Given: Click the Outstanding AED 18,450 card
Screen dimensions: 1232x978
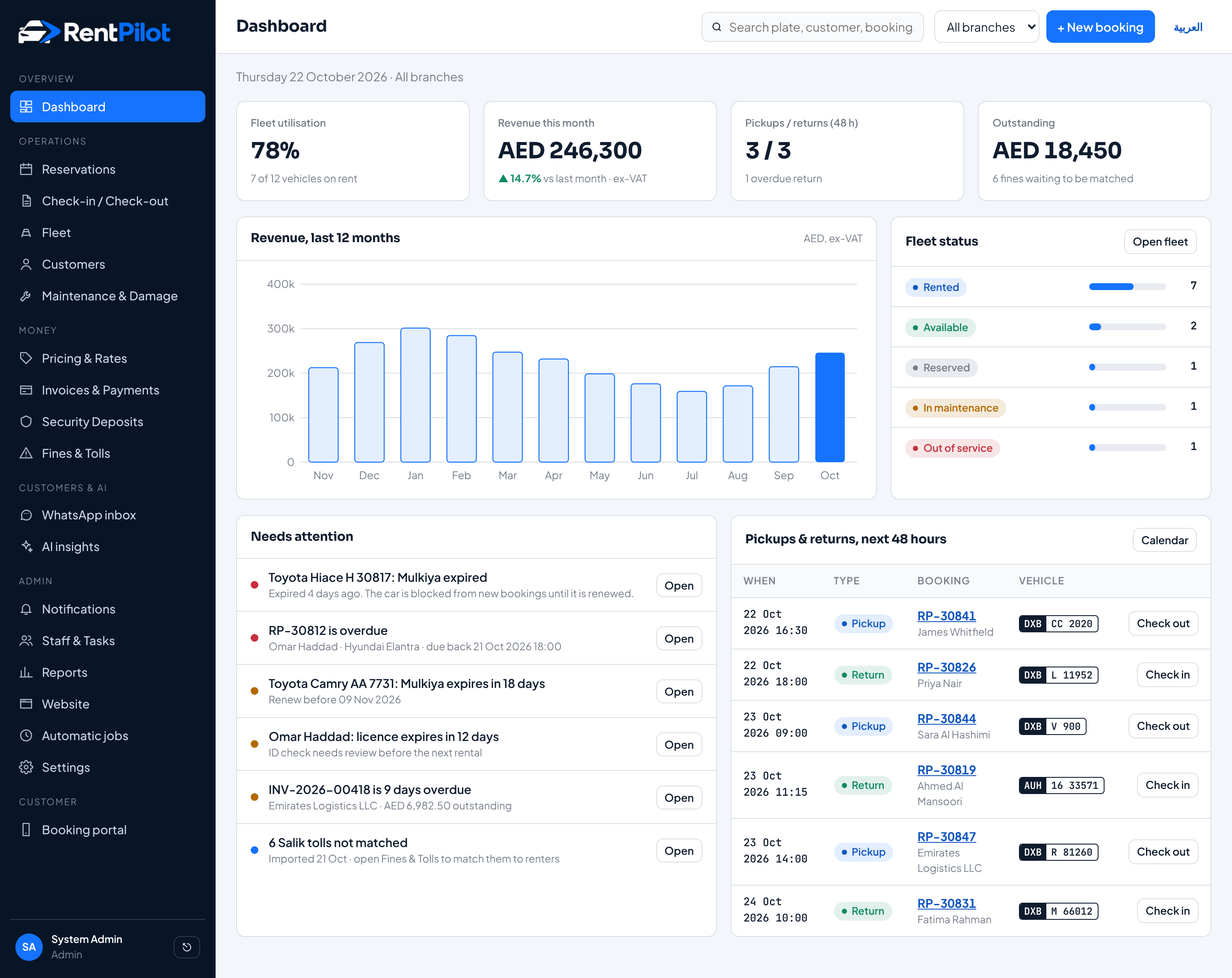Looking at the screenshot, I should (1094, 151).
